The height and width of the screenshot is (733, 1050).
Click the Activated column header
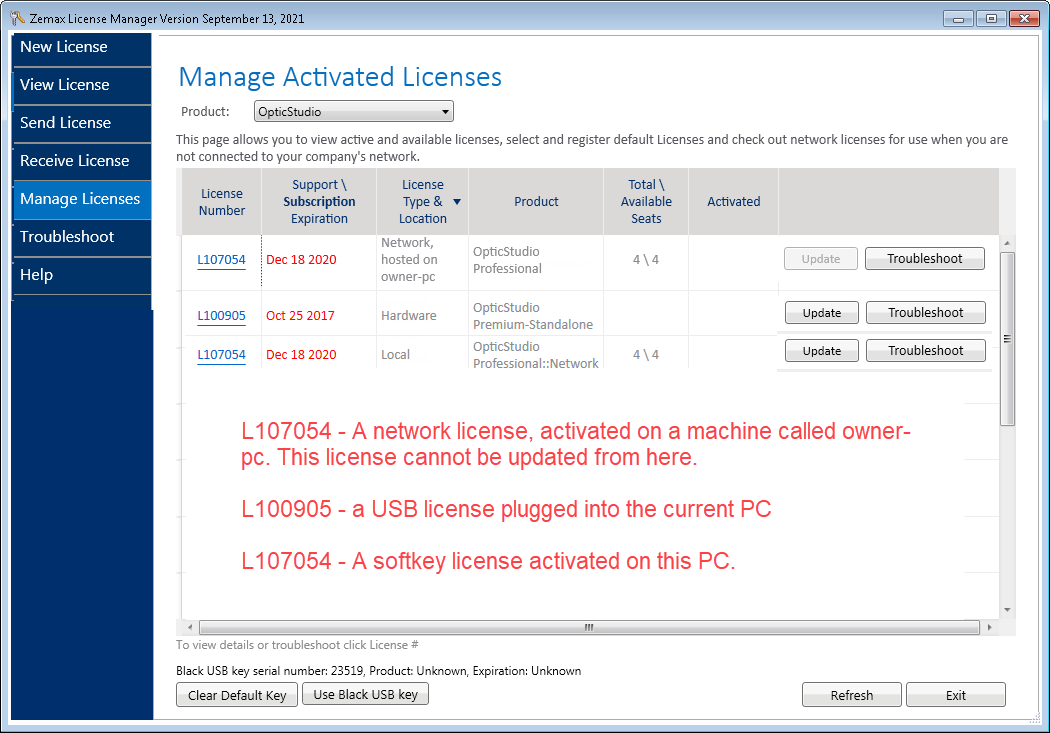tap(733, 201)
